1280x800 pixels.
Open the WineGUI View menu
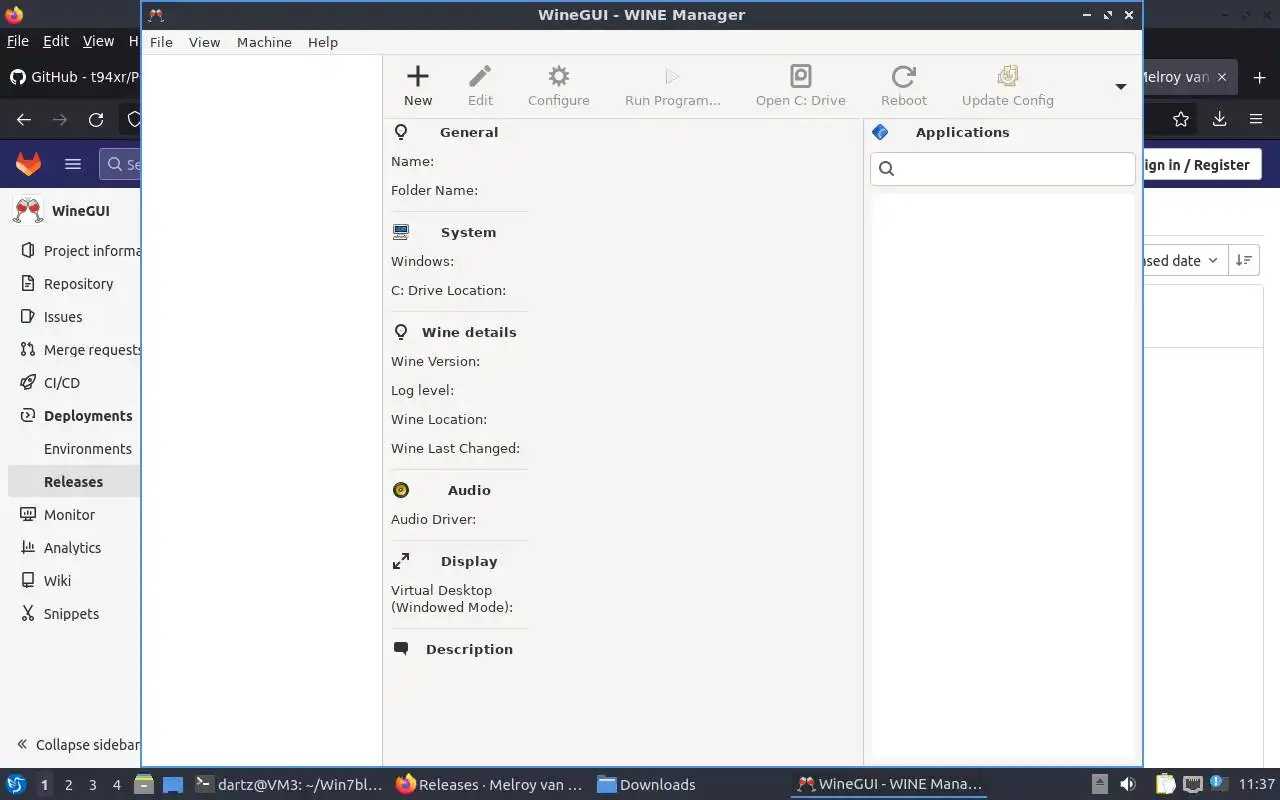204,42
